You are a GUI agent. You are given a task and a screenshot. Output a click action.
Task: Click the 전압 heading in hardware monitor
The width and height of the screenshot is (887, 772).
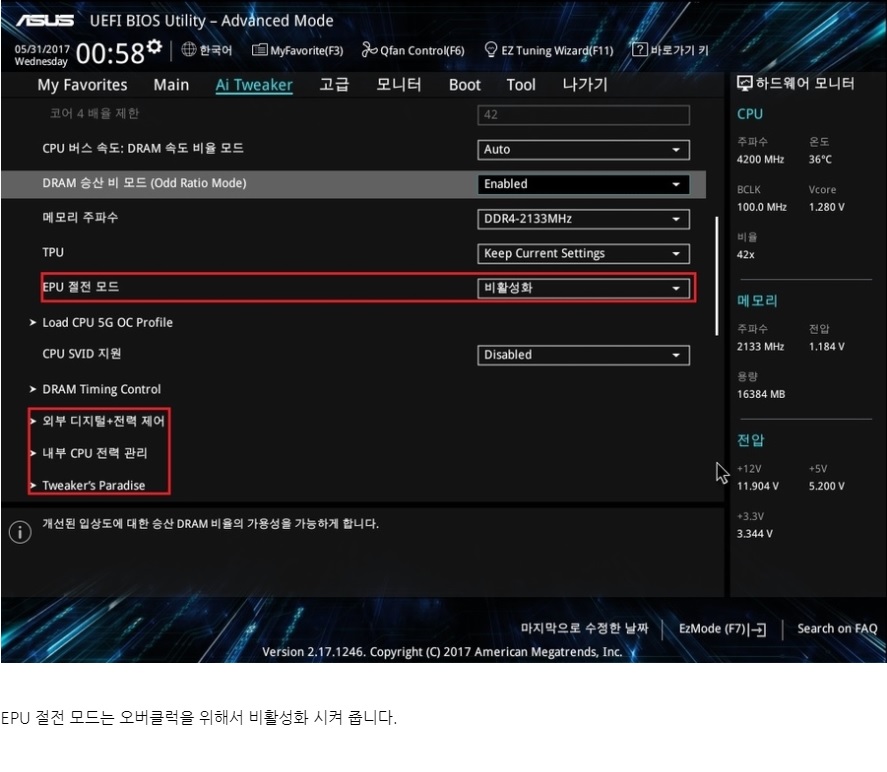[x=750, y=439]
